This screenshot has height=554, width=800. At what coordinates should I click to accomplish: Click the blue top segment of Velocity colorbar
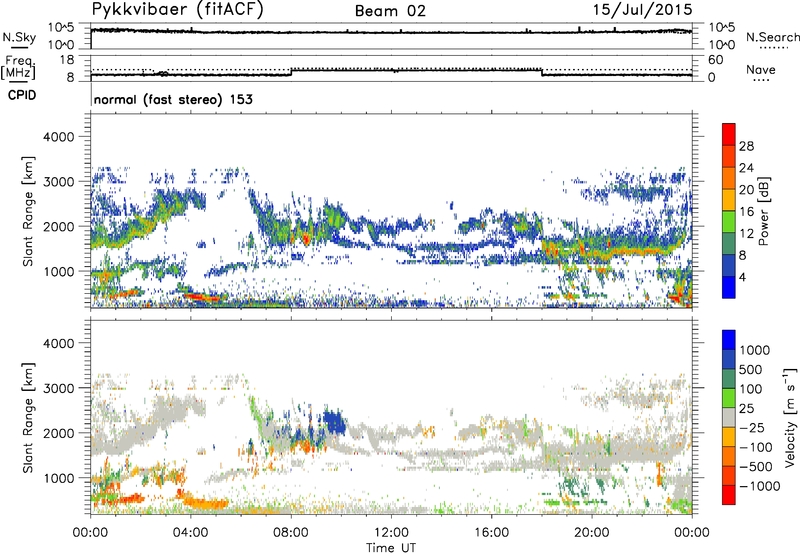(729, 340)
